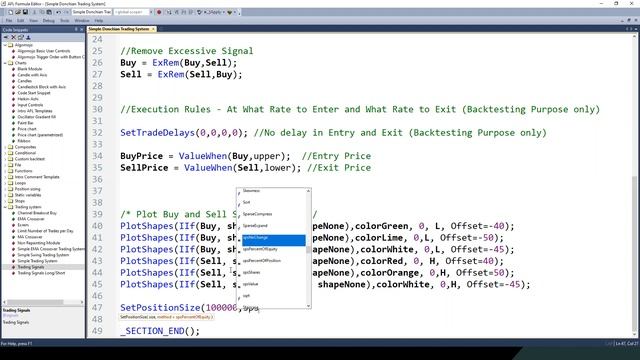Select the Input Controls snippet
The width and height of the screenshot is (640, 360).
tap(30, 105)
